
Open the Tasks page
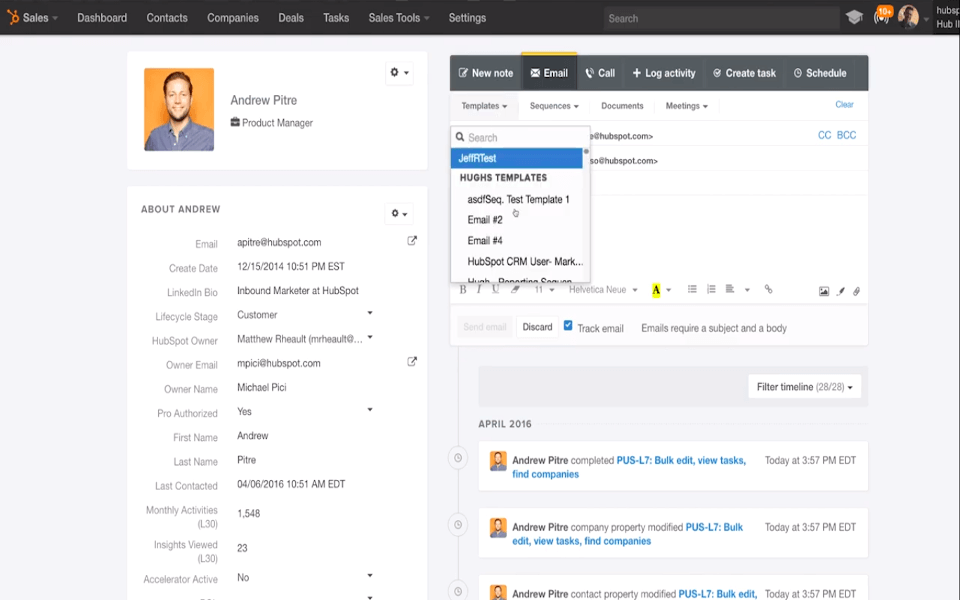[336, 18]
